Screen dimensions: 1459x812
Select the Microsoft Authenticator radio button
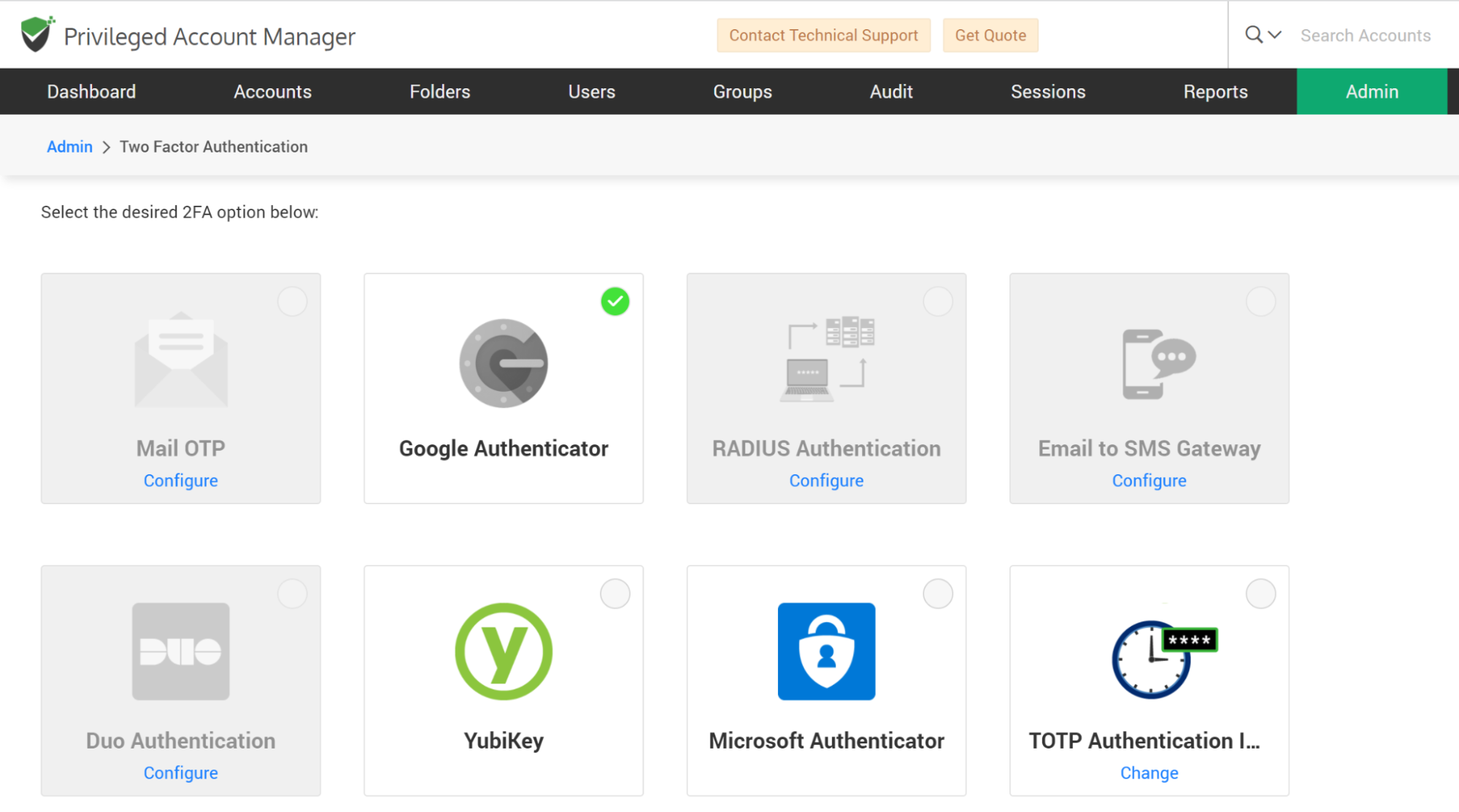(x=937, y=594)
